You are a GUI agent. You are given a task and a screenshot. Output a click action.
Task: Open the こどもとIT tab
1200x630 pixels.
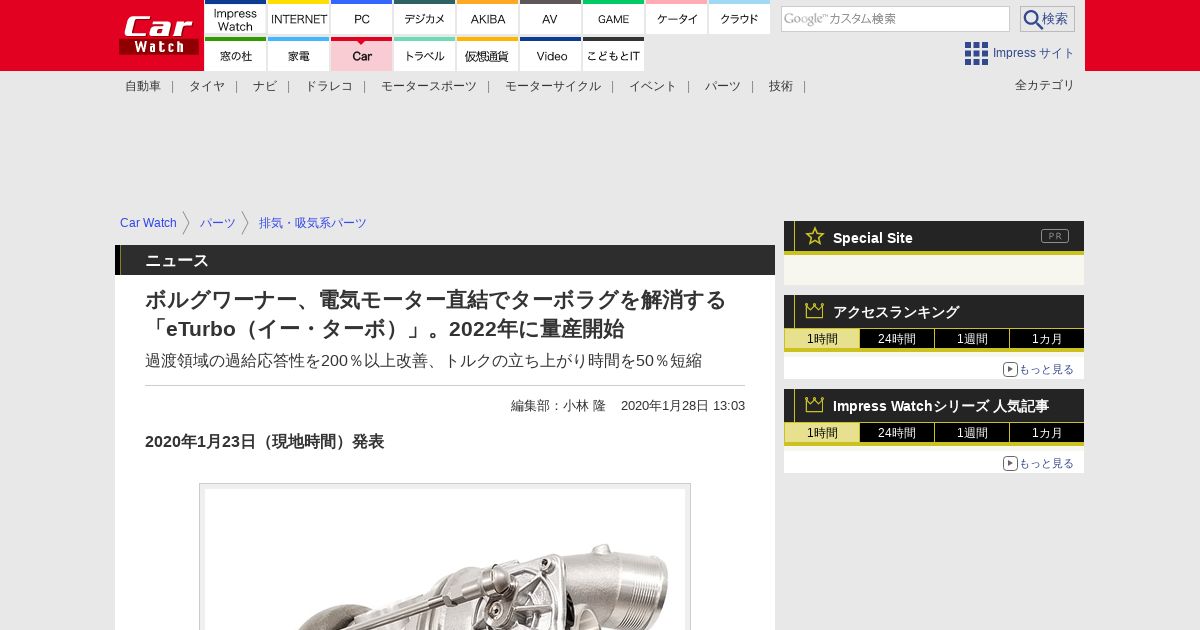[614, 54]
